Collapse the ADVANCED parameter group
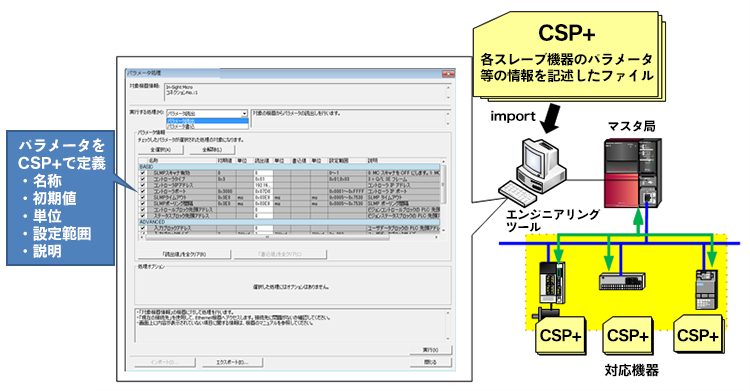750x391 pixels. click(x=289, y=222)
